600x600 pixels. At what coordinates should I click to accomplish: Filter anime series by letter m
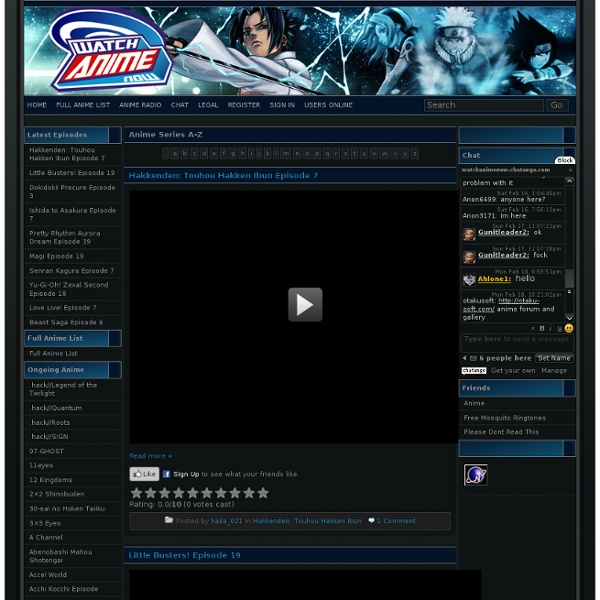point(286,154)
